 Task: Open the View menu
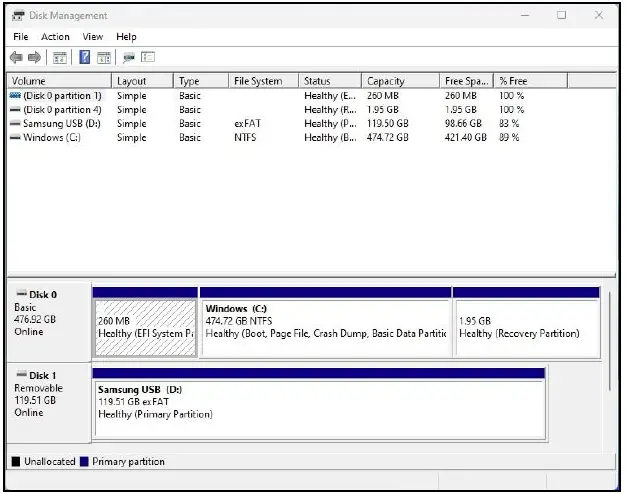point(93,37)
